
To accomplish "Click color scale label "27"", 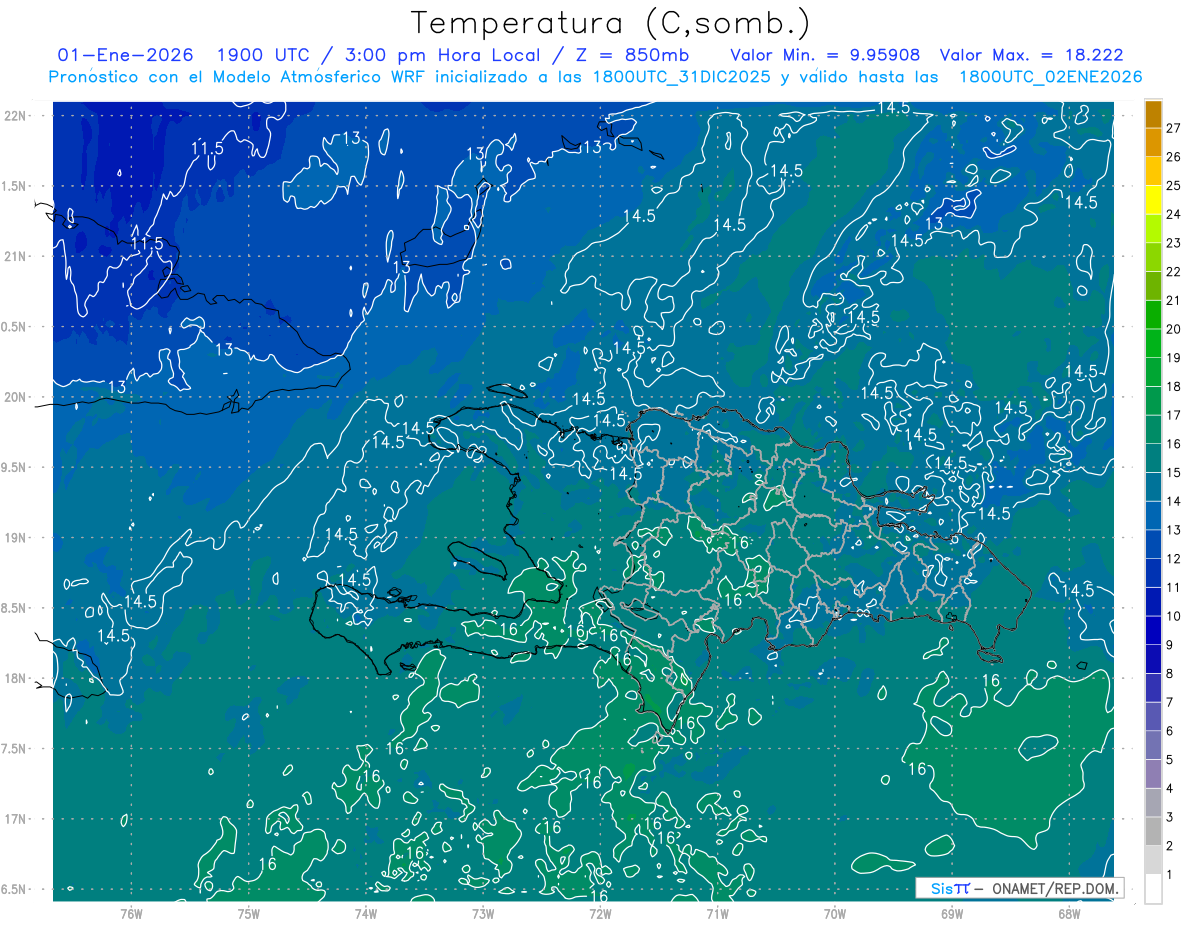I will click(x=1174, y=127).
